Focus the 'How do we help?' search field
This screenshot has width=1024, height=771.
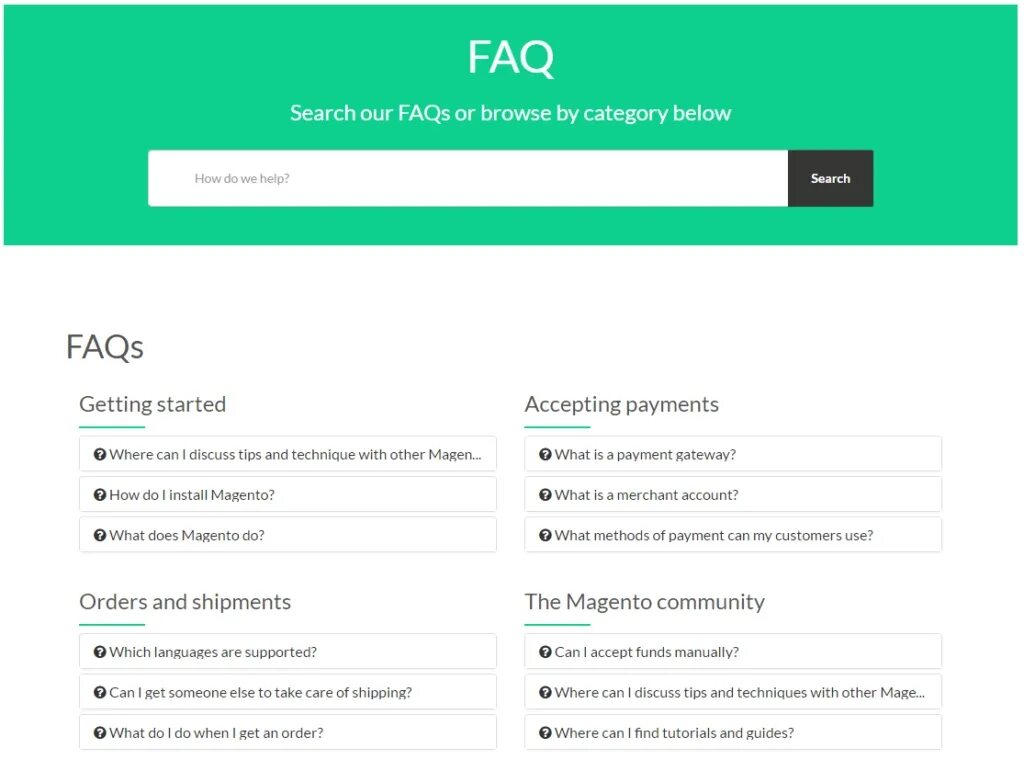(468, 179)
